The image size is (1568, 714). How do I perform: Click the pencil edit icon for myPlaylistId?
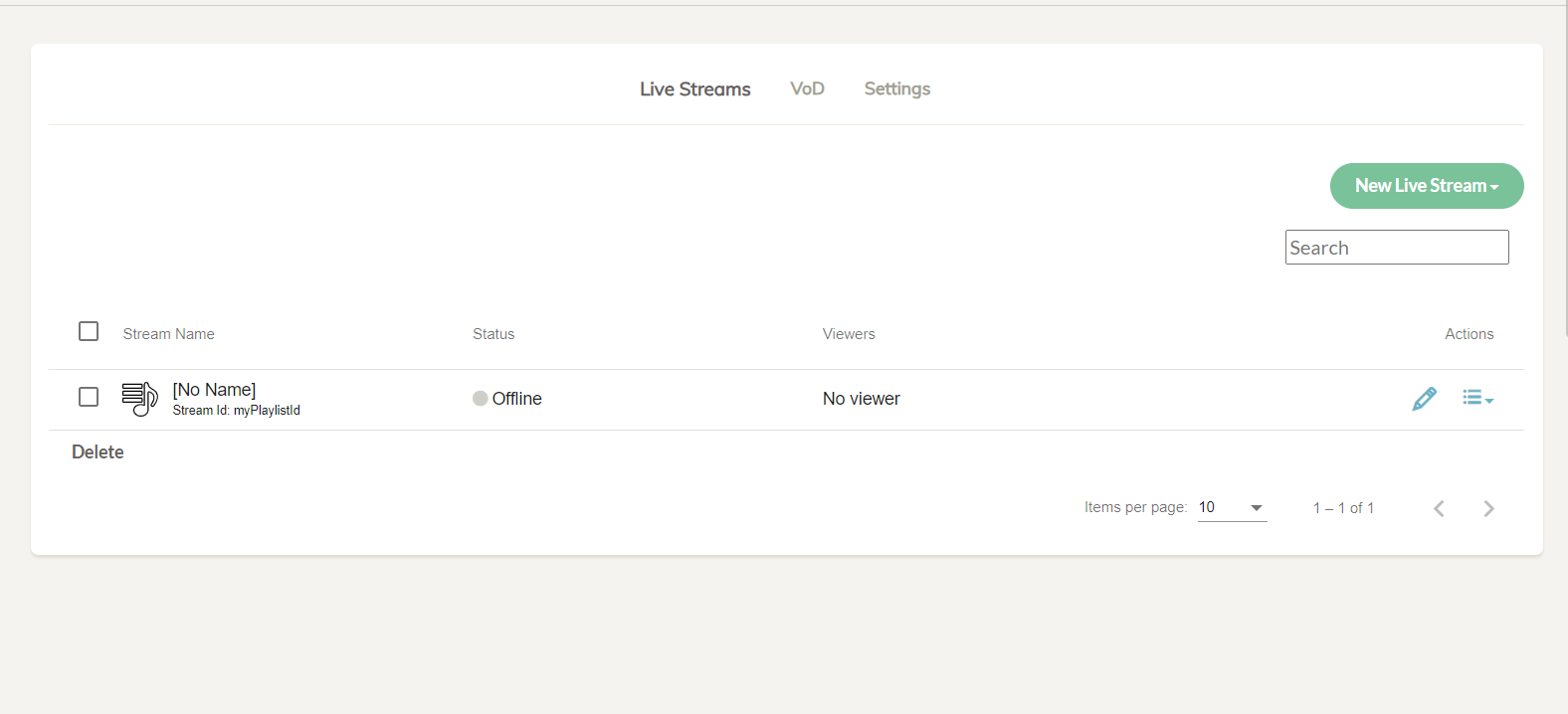click(1424, 399)
